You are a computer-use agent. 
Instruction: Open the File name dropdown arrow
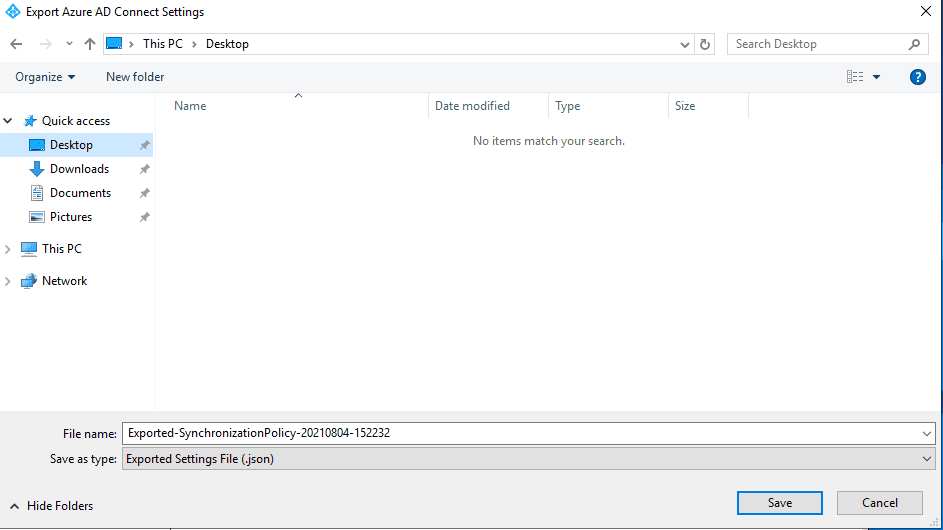pos(926,434)
